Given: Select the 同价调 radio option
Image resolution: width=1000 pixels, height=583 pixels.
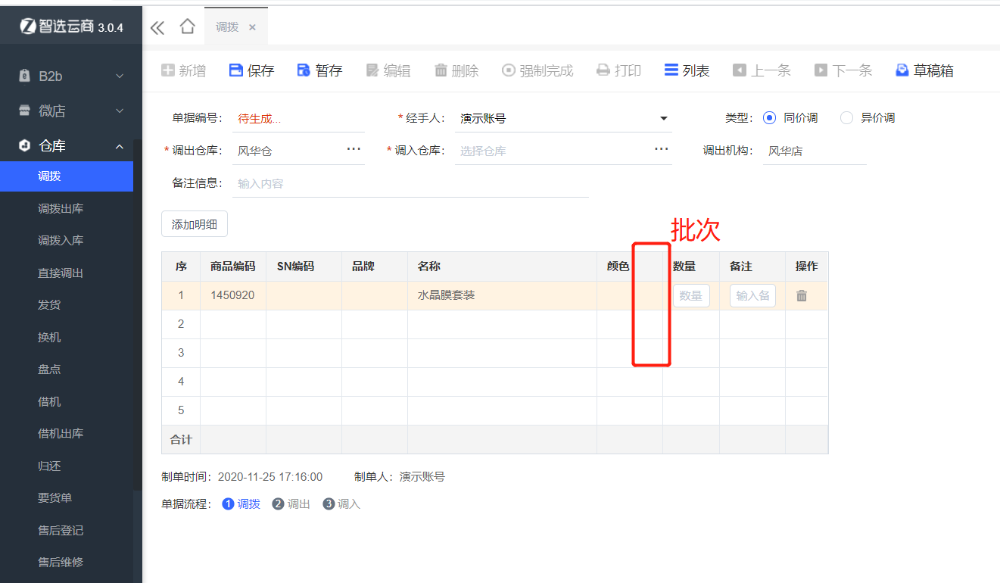Looking at the screenshot, I should pyautogui.click(x=769, y=118).
